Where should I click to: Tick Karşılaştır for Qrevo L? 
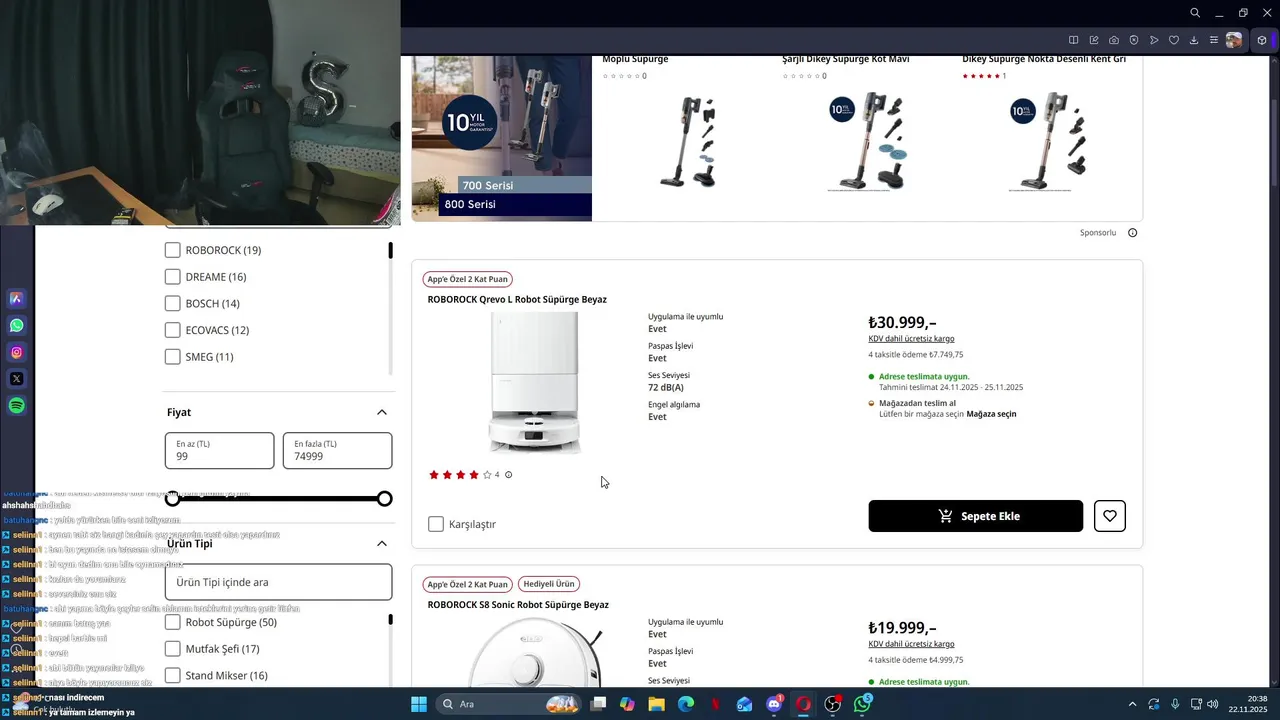(x=436, y=524)
